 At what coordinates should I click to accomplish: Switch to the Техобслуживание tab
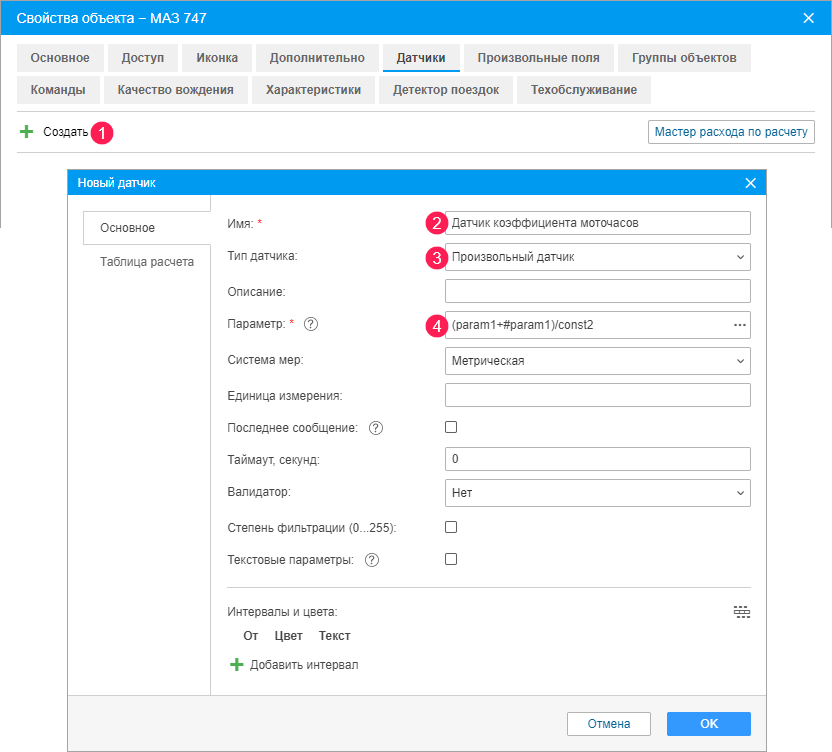584,90
